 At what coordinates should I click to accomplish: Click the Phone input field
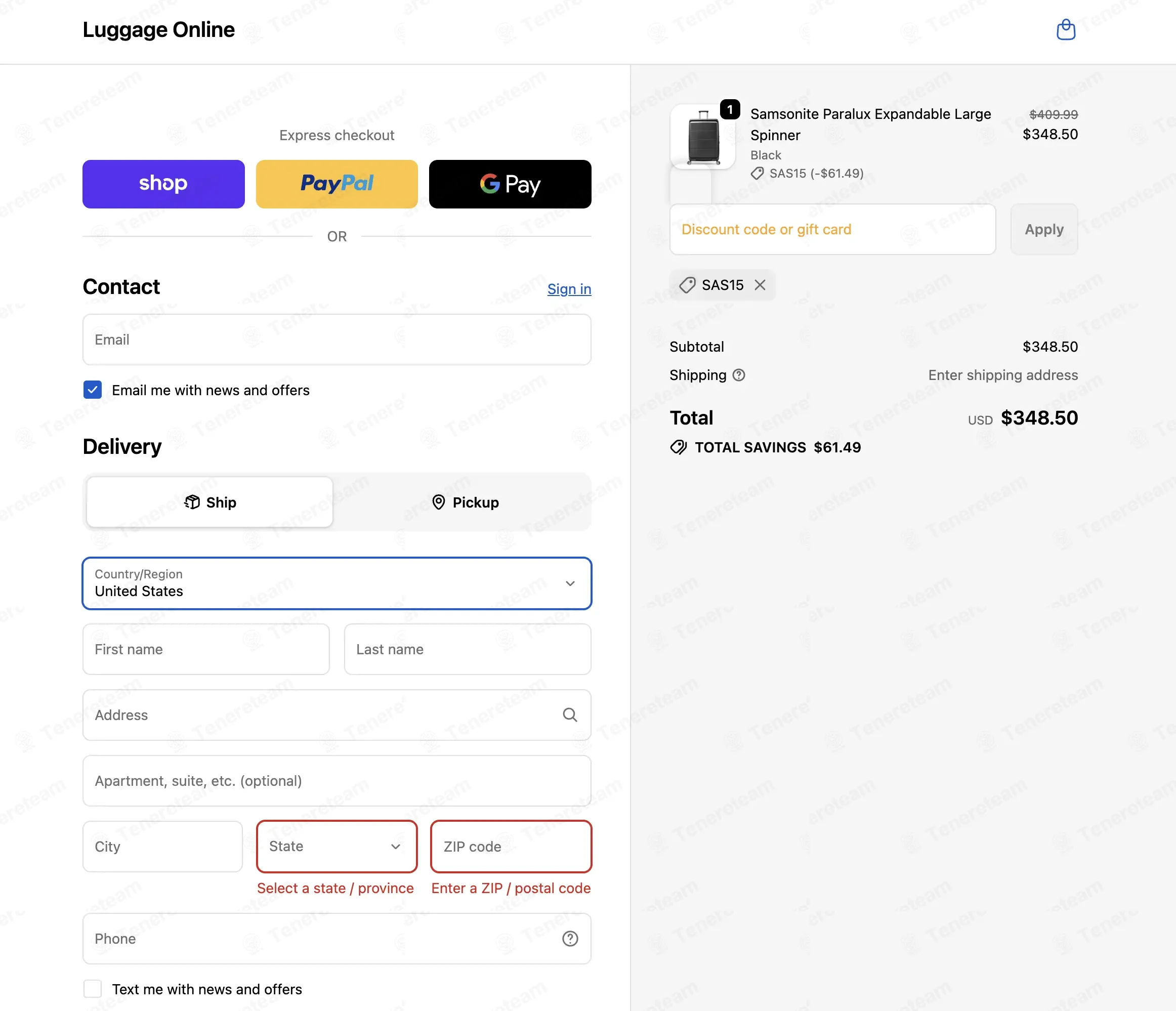tap(337, 939)
